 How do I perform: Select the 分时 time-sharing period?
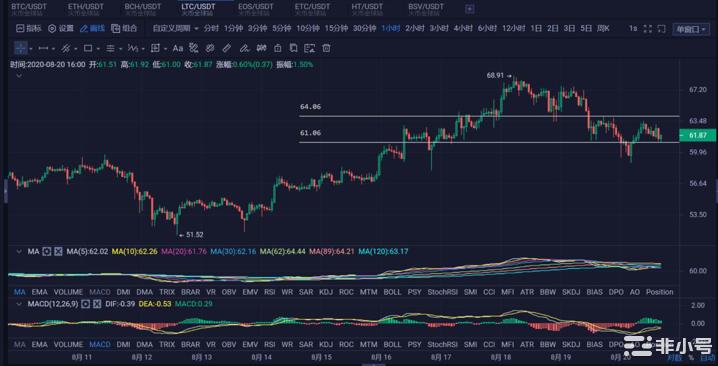[x=211, y=28]
